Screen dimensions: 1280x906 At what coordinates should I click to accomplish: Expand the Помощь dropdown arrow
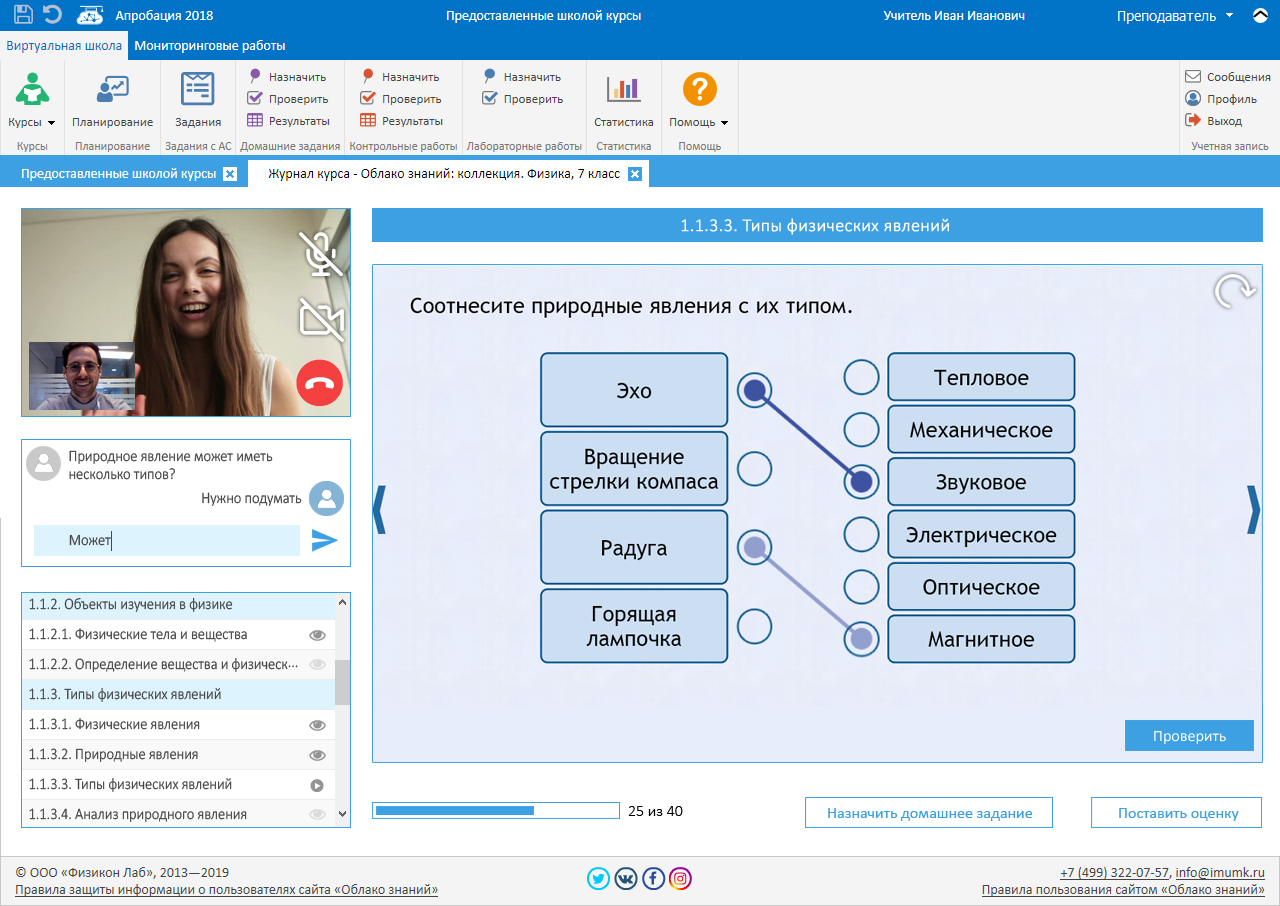click(724, 123)
